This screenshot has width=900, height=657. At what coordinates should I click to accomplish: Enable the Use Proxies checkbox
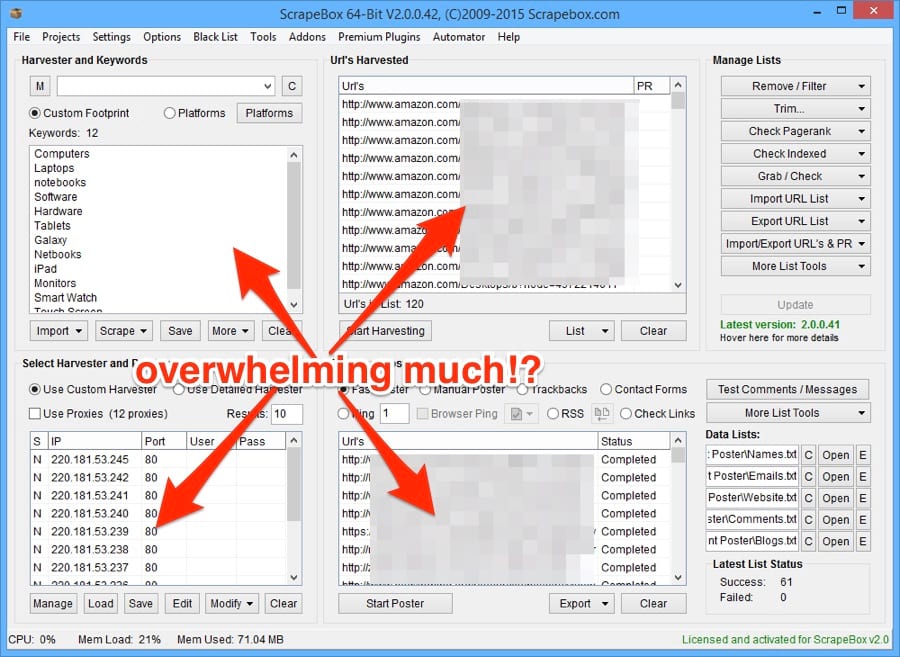[x=35, y=414]
